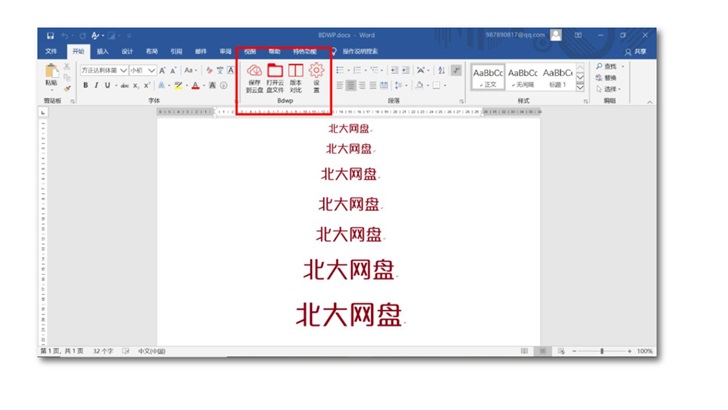Click the 替换 Replace button

[x=606, y=78]
